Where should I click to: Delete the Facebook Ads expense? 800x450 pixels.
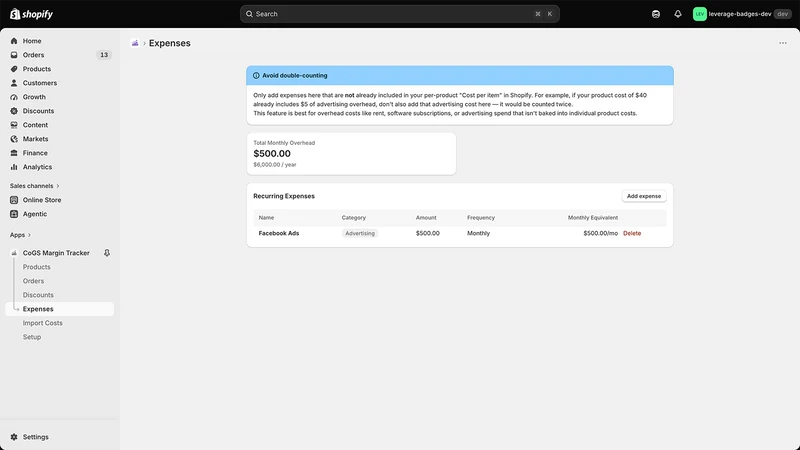tap(632, 233)
